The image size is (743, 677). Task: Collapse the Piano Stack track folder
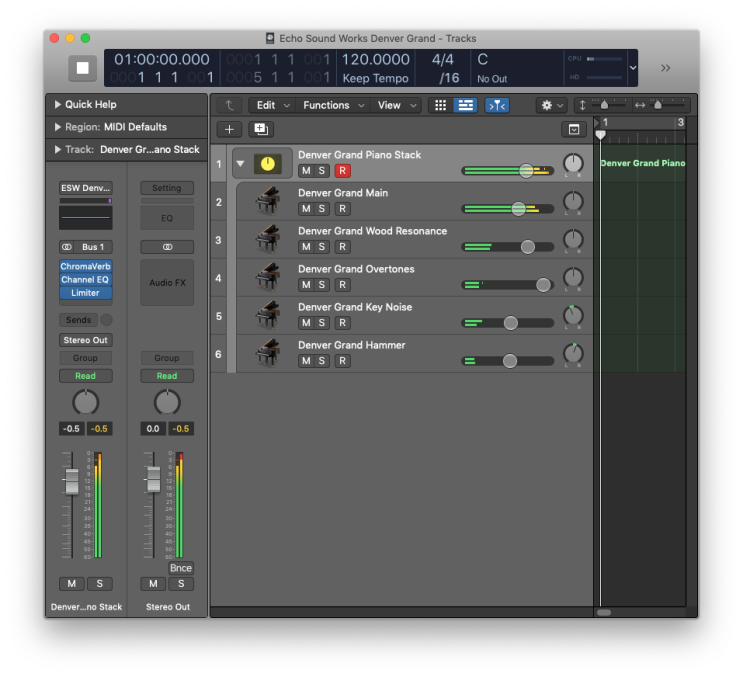tap(240, 164)
